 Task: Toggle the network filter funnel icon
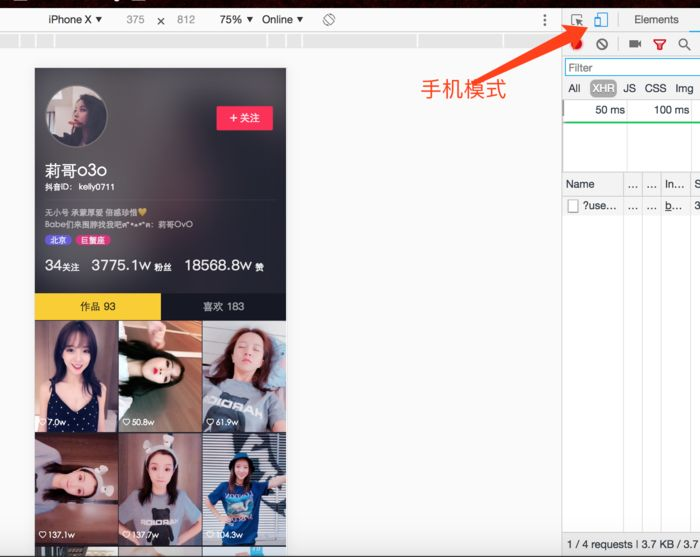coord(659,44)
